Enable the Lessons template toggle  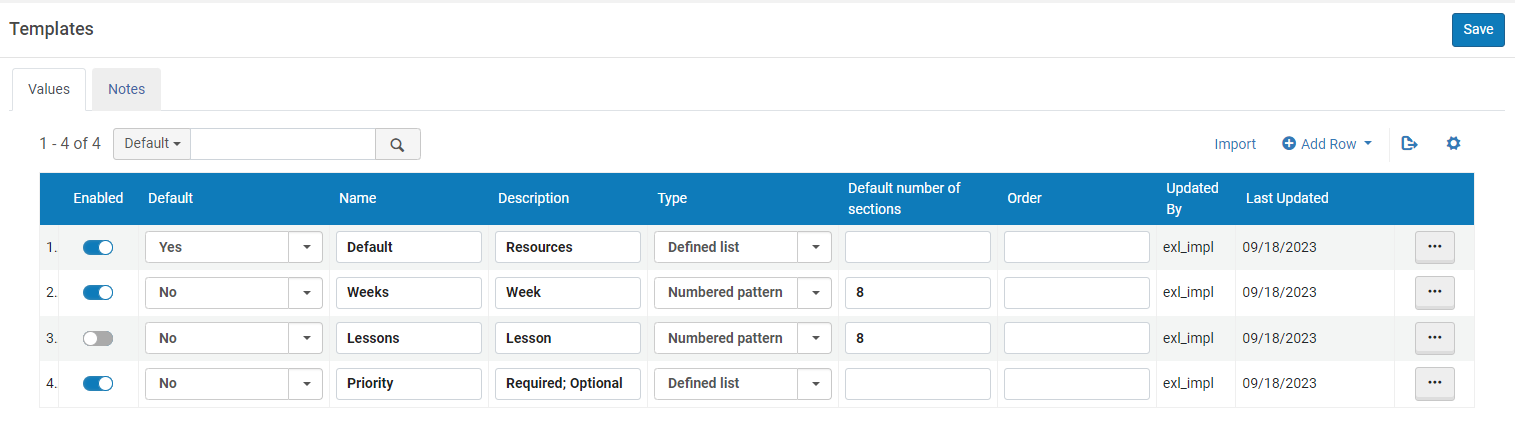(98, 338)
